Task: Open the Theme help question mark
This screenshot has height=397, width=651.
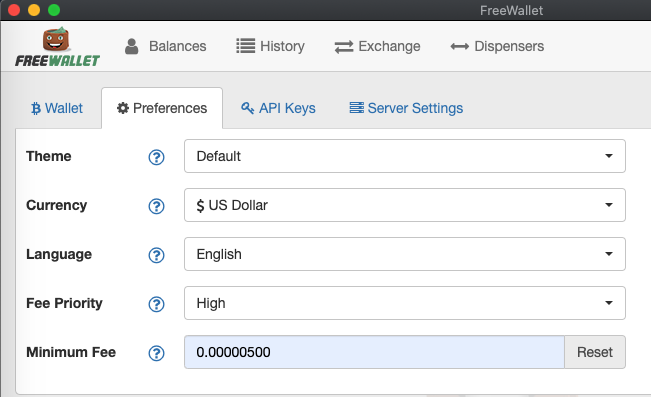Action: [x=157, y=157]
